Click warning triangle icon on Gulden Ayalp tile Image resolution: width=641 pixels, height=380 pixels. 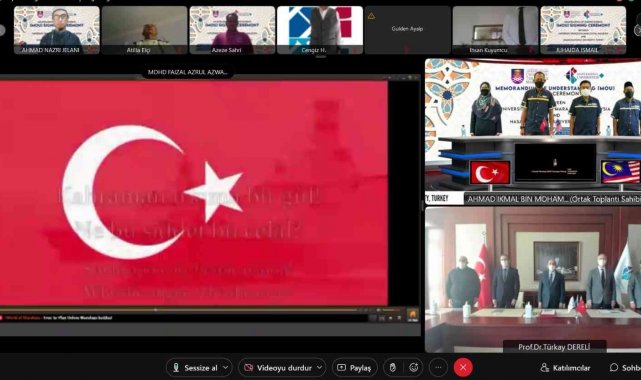click(x=371, y=16)
